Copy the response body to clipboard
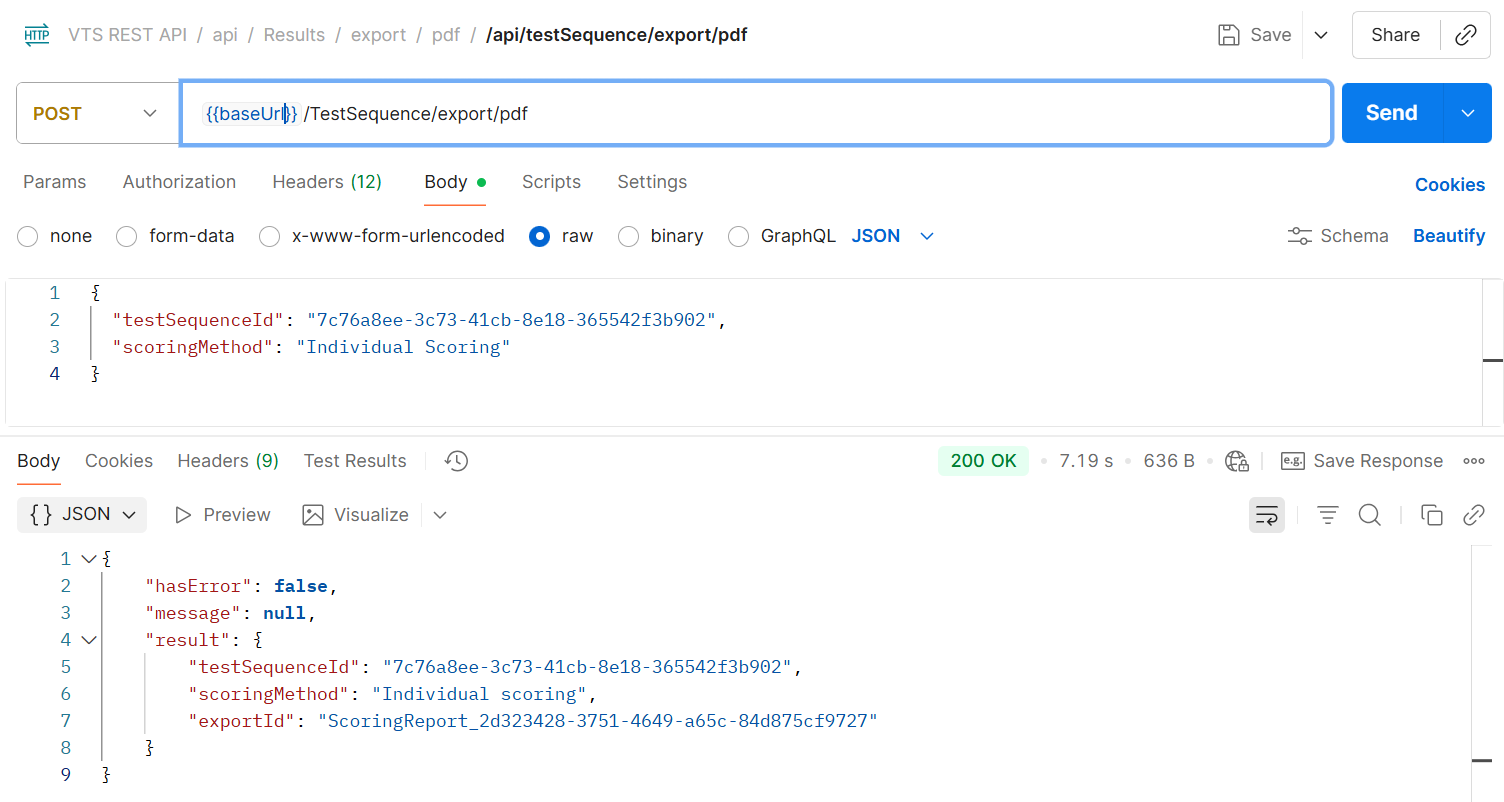1504x802 pixels. click(1432, 515)
